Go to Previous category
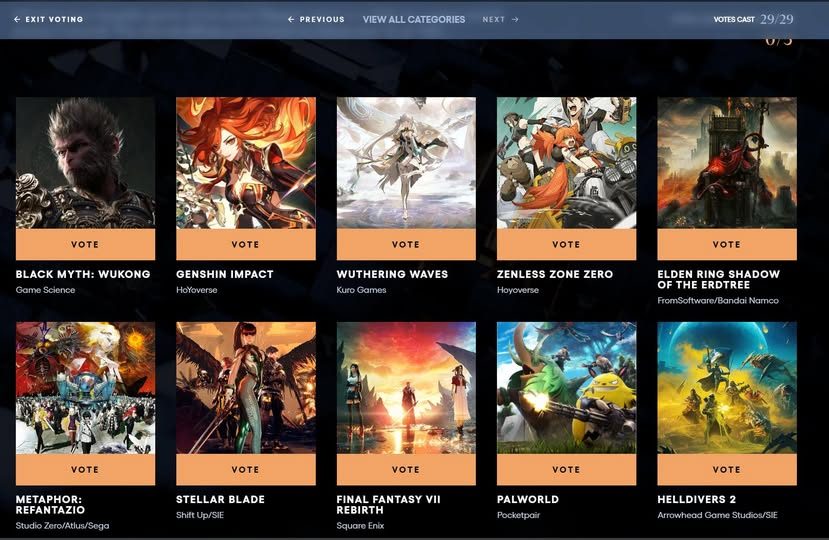The width and height of the screenshot is (829, 540). (316, 19)
